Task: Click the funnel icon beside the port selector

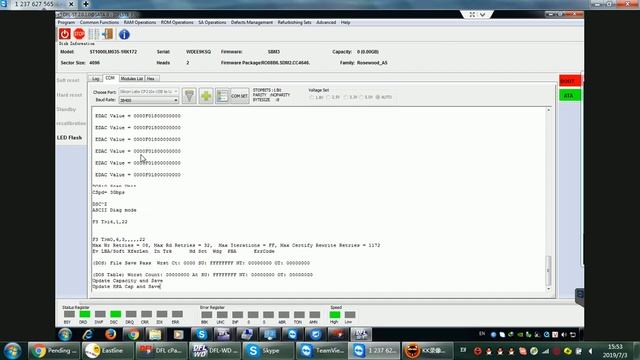Action: click(189, 96)
